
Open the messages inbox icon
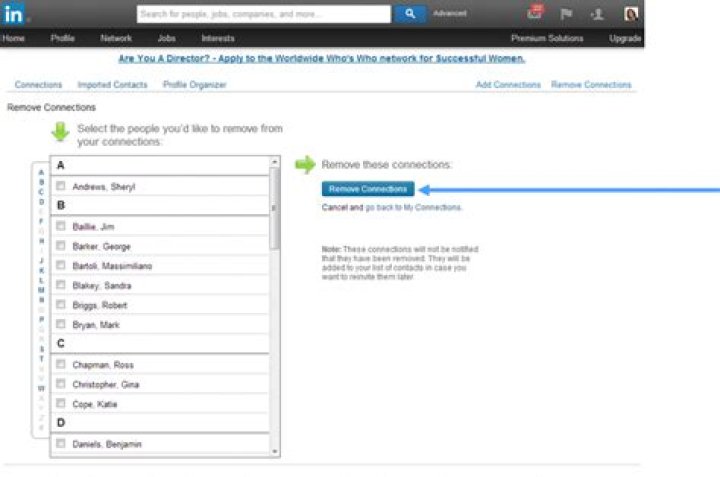point(535,12)
